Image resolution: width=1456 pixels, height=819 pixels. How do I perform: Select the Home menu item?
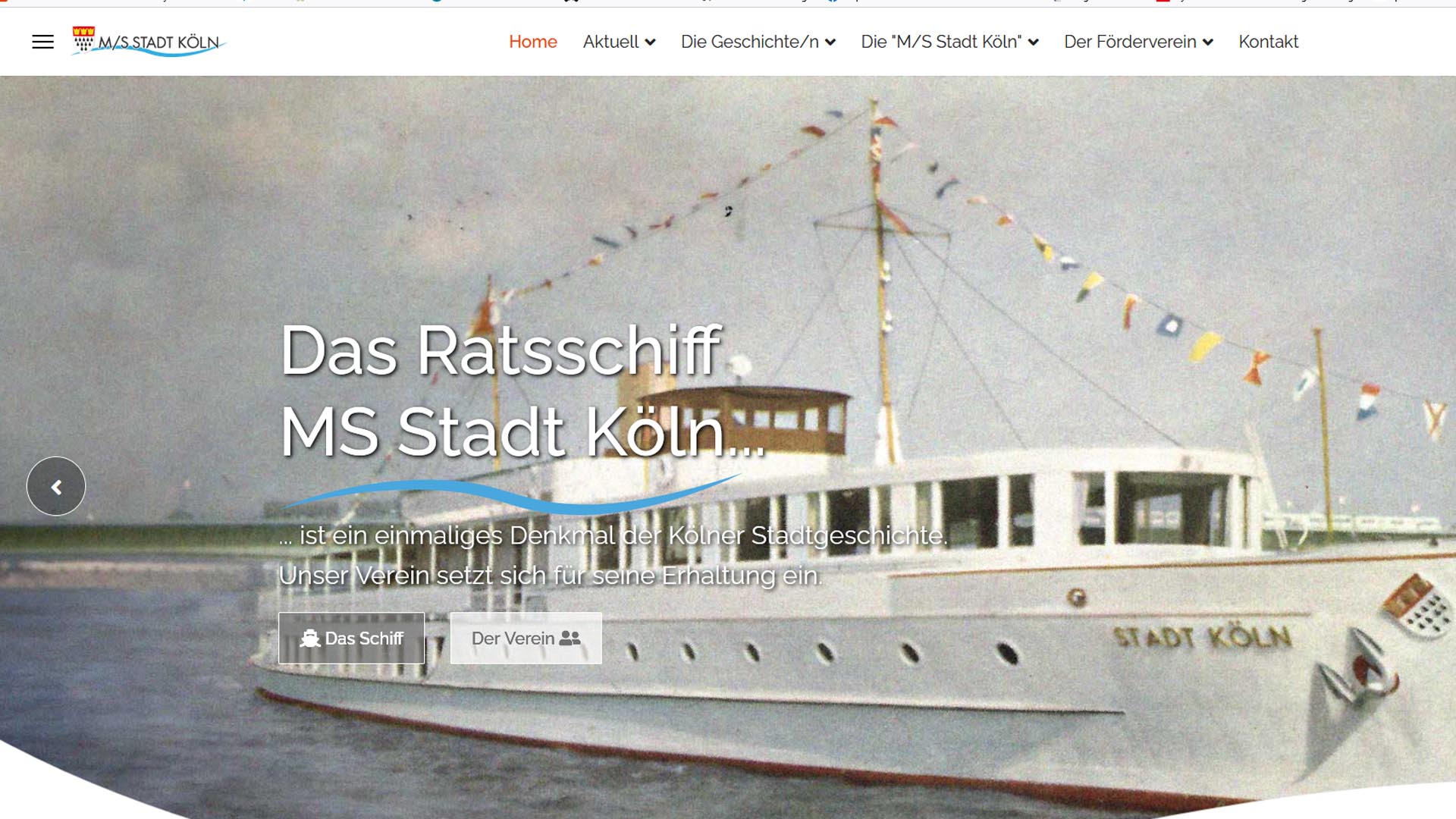coord(533,42)
